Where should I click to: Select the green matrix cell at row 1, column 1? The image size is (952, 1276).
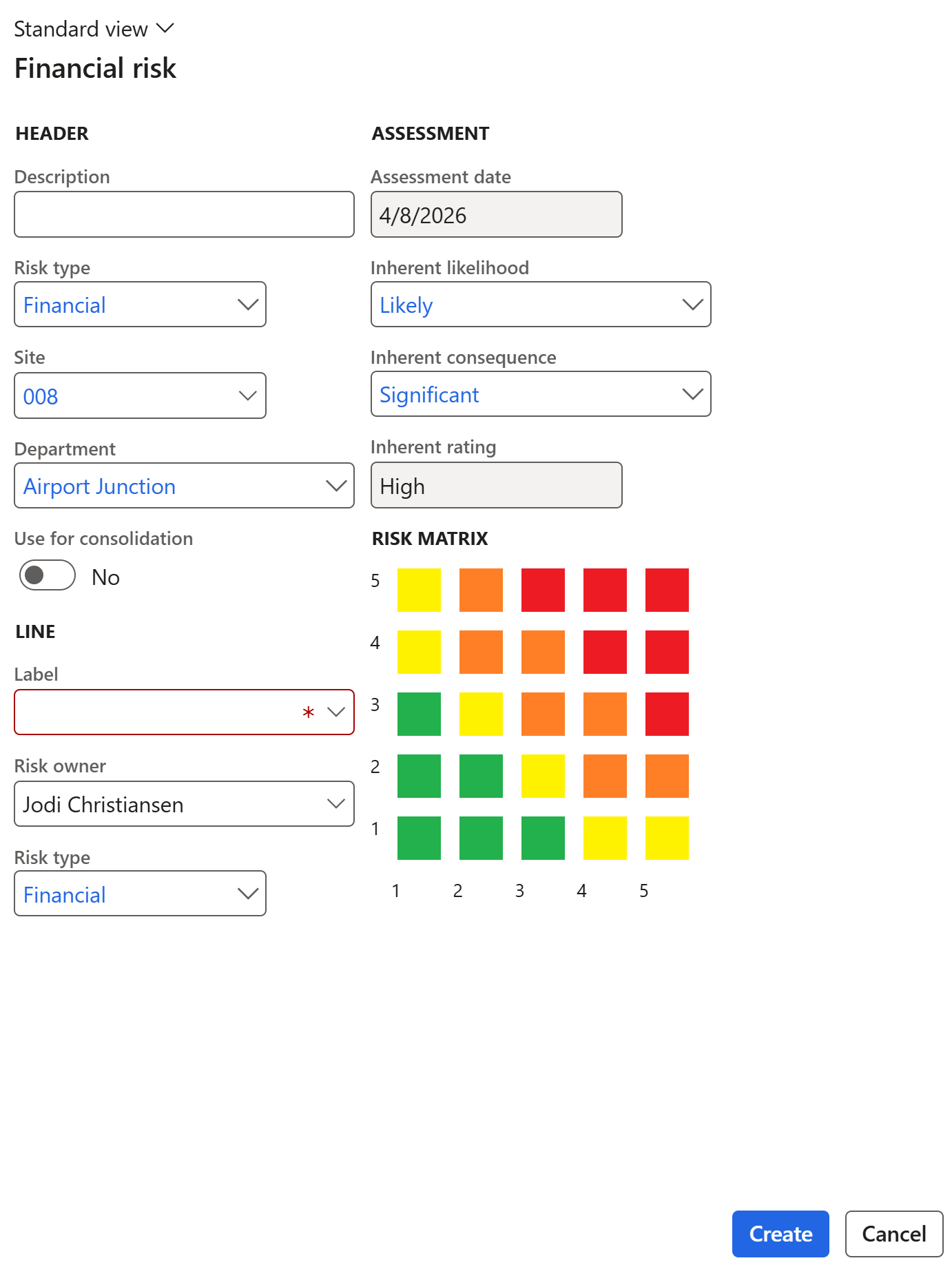[419, 838]
